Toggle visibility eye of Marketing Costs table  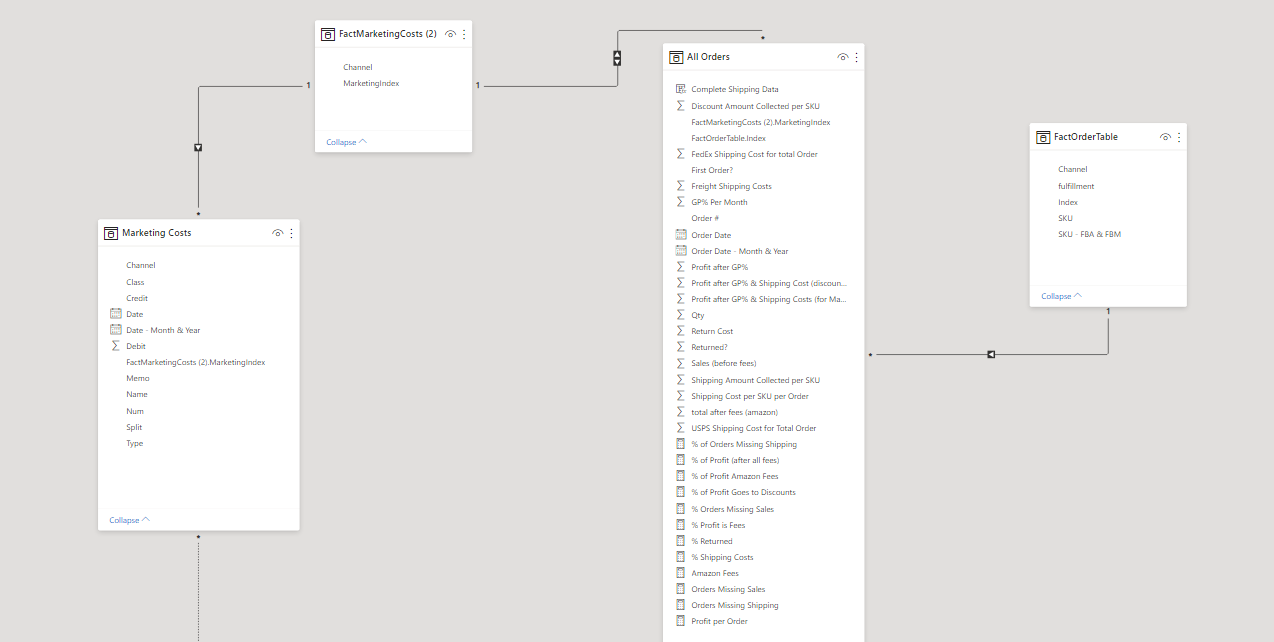[278, 233]
